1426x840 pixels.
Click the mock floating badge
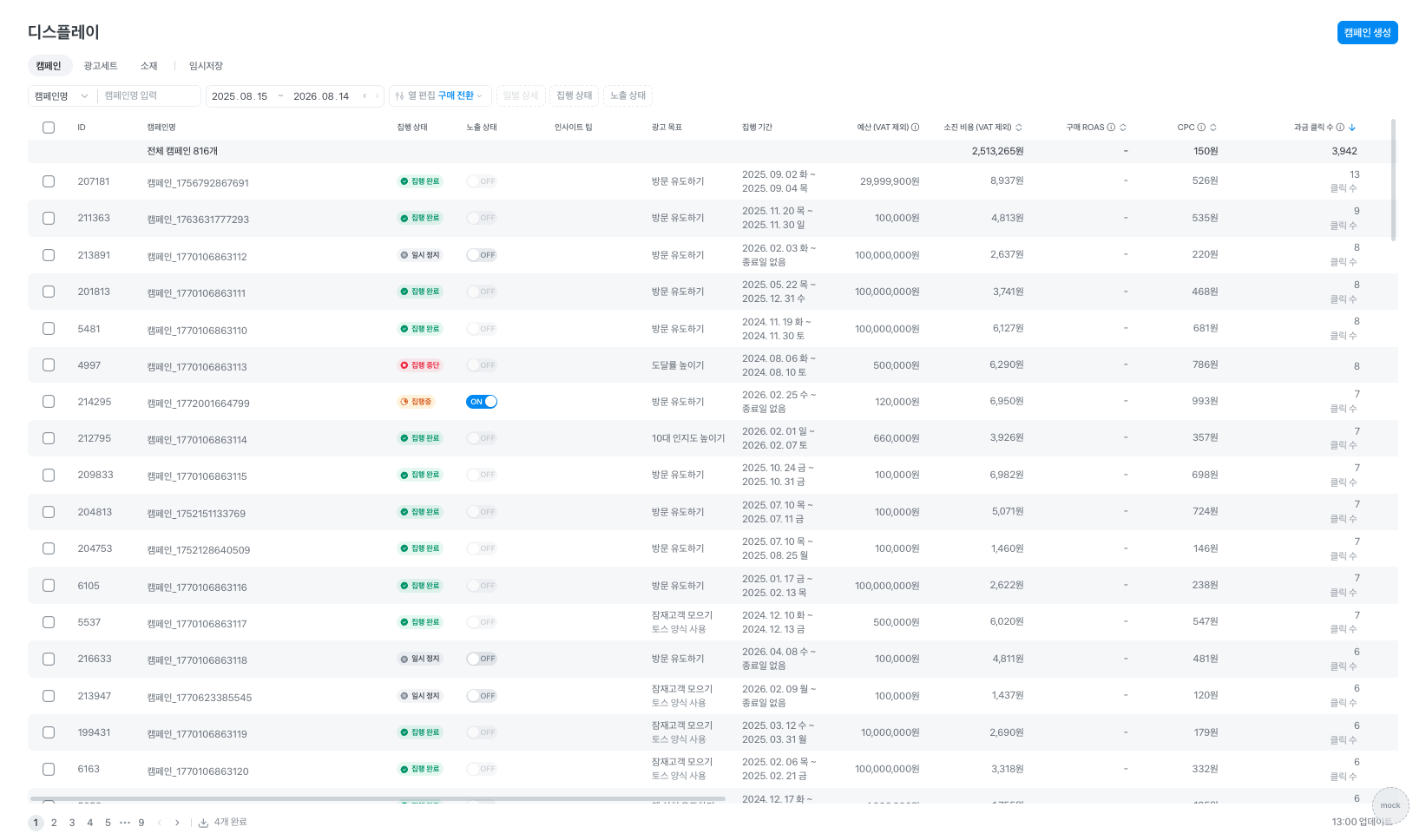[x=1390, y=805]
